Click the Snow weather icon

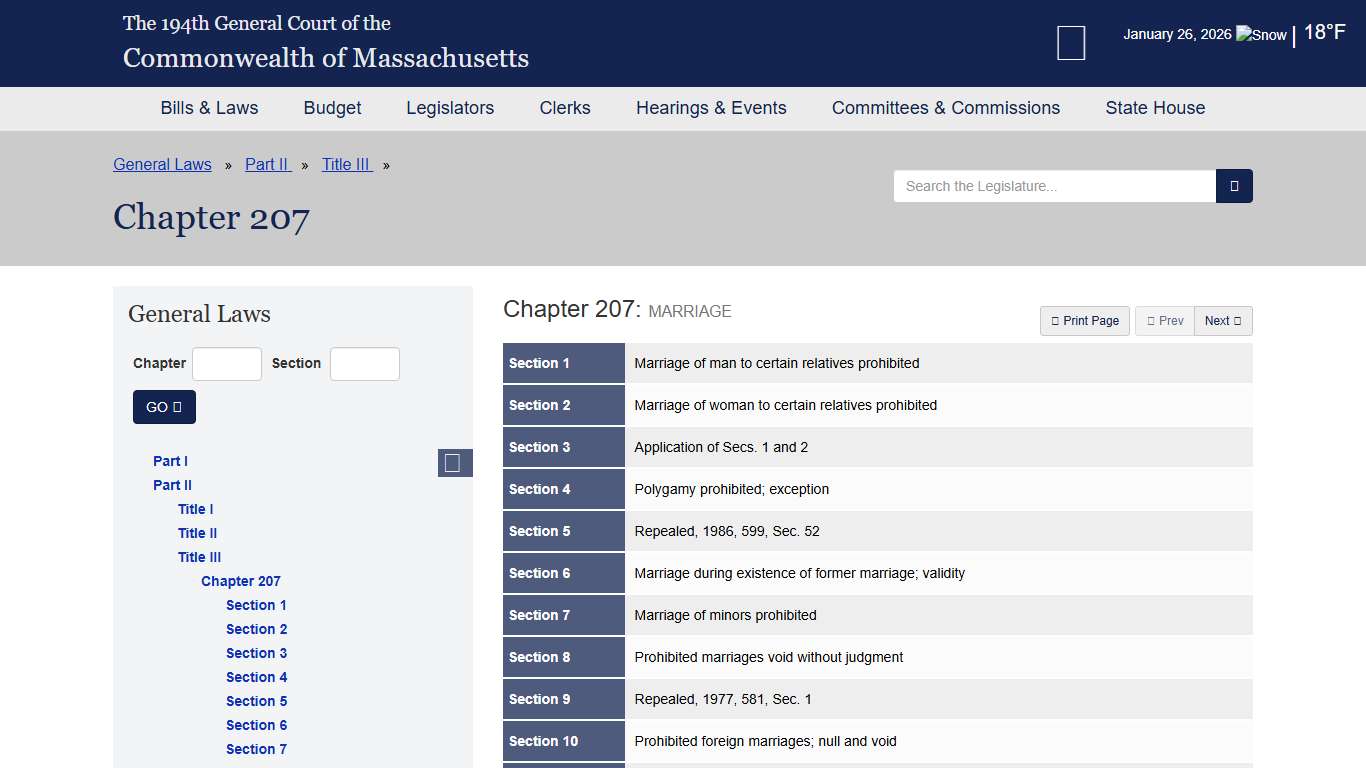[1261, 35]
